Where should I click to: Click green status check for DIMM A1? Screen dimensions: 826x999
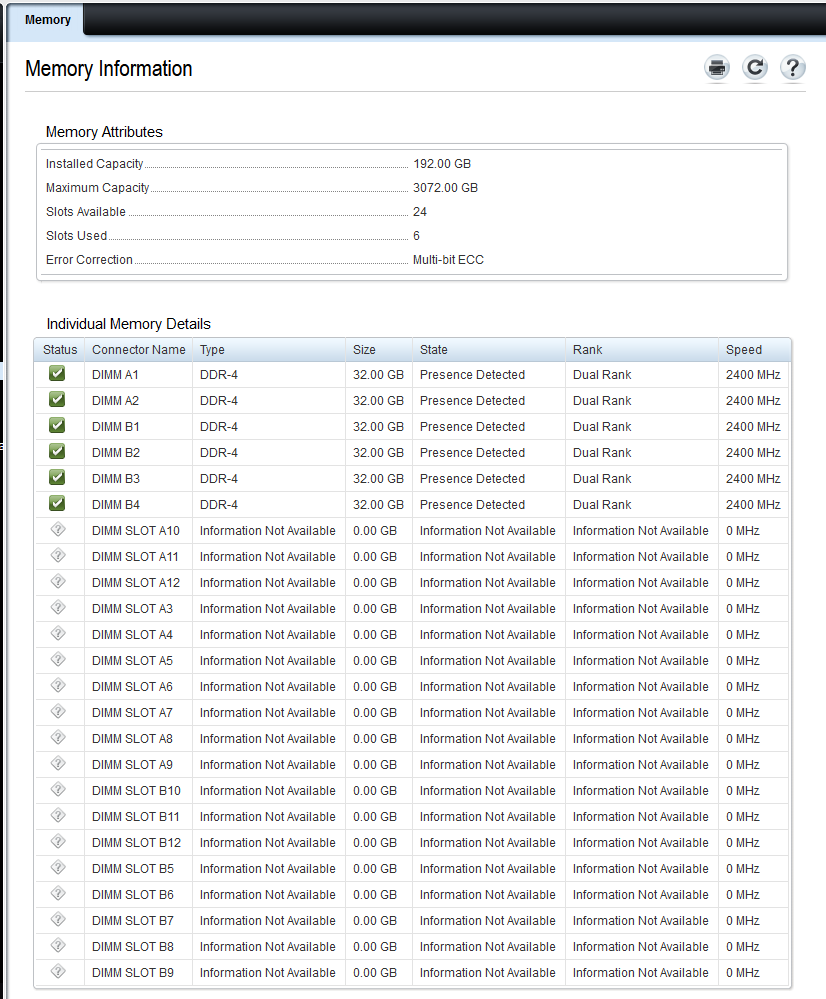57,374
